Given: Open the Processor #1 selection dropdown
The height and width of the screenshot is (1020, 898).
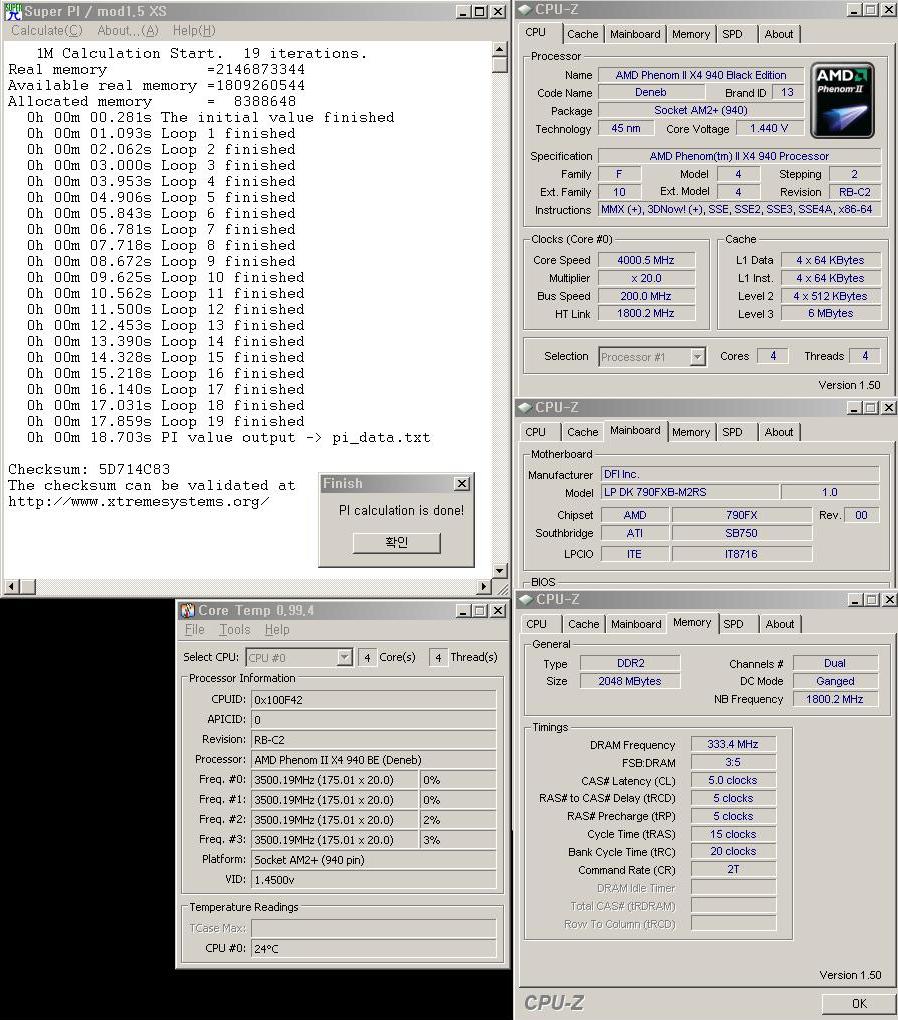Looking at the screenshot, I should point(698,356).
